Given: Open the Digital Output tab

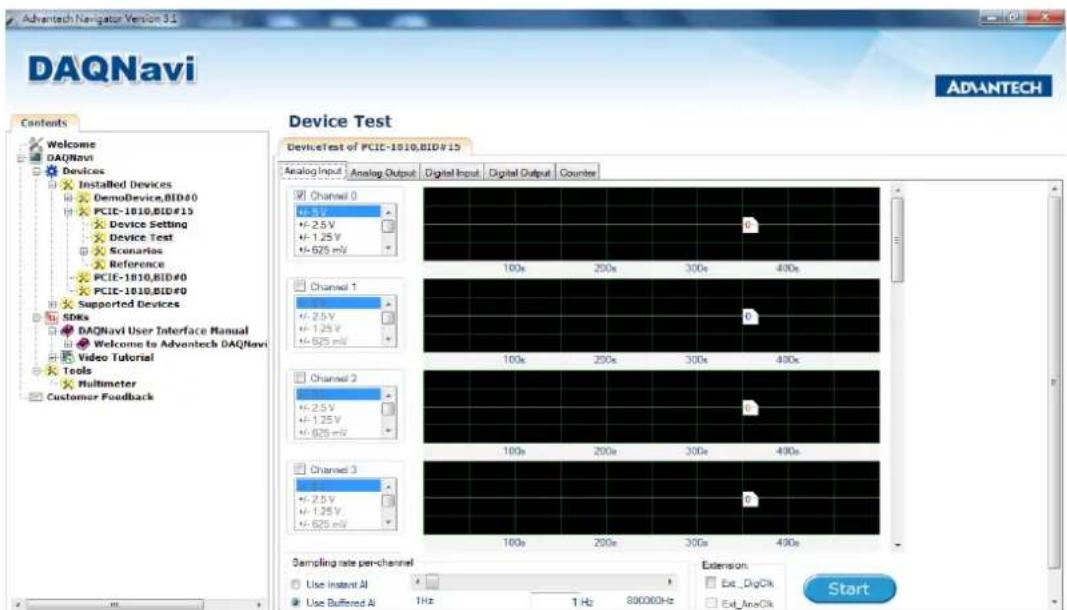Looking at the screenshot, I should tap(520, 173).
